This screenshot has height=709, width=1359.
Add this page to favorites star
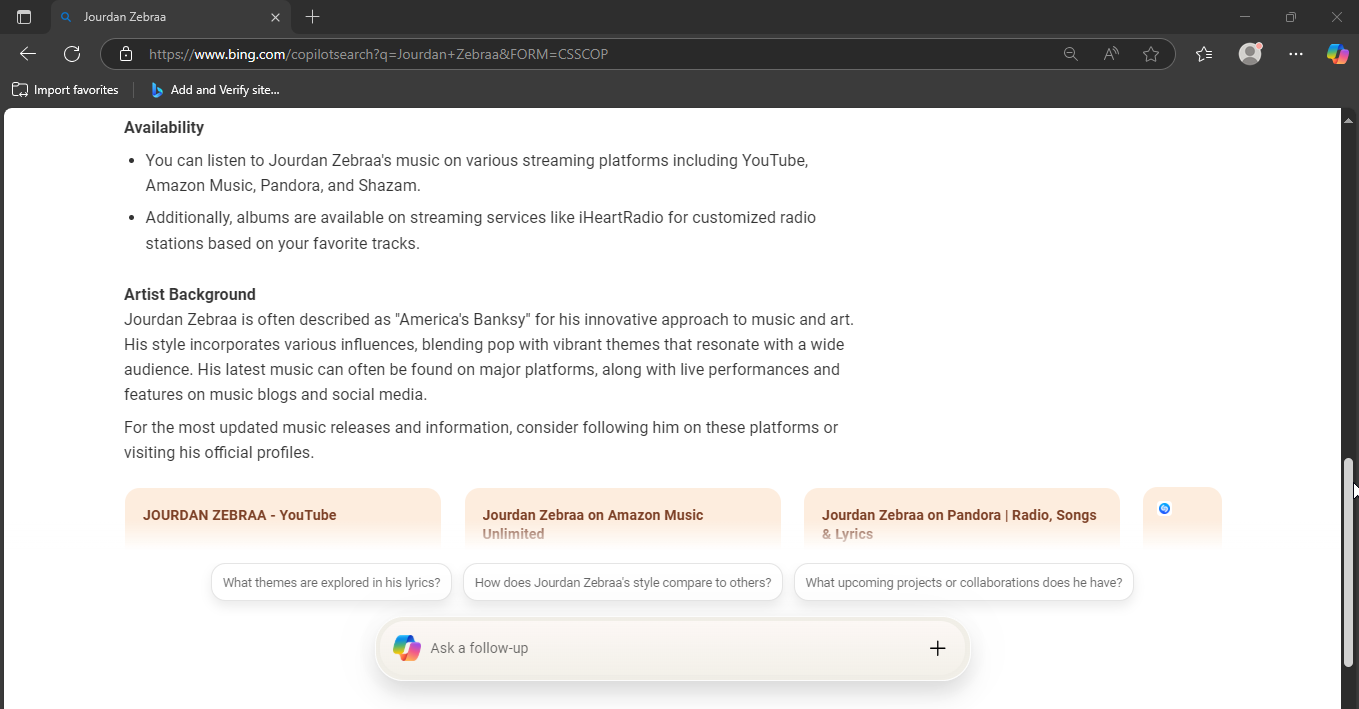(1151, 54)
